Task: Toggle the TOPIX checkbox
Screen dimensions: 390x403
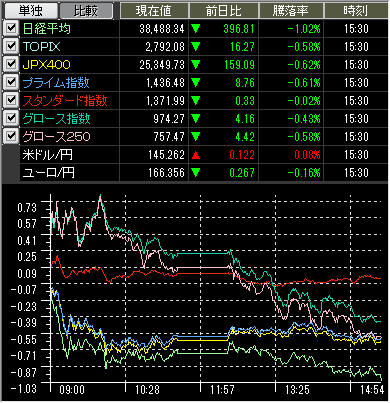Action: pos(11,46)
